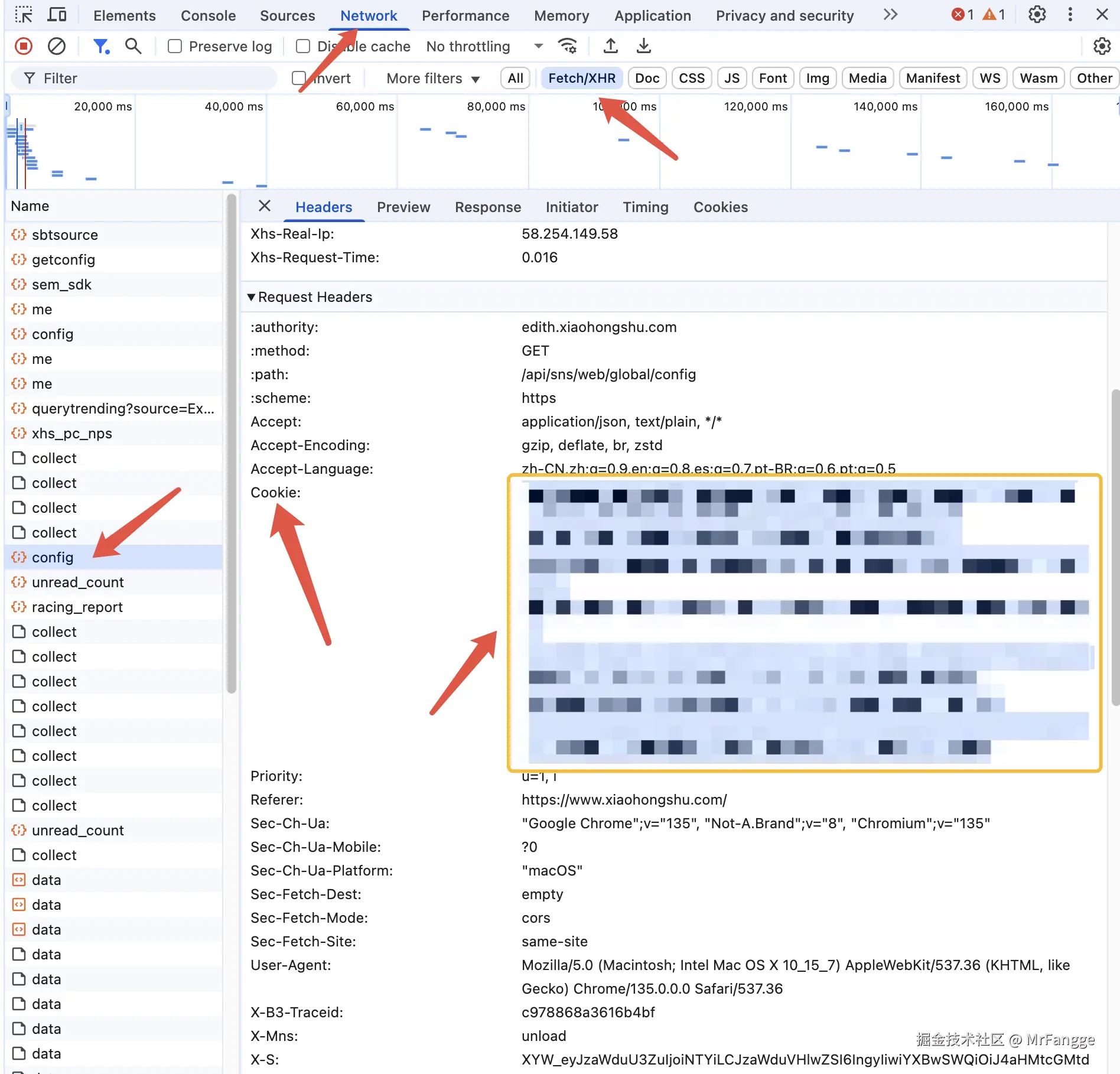Stop recording network log
1120x1074 pixels.
(24, 46)
